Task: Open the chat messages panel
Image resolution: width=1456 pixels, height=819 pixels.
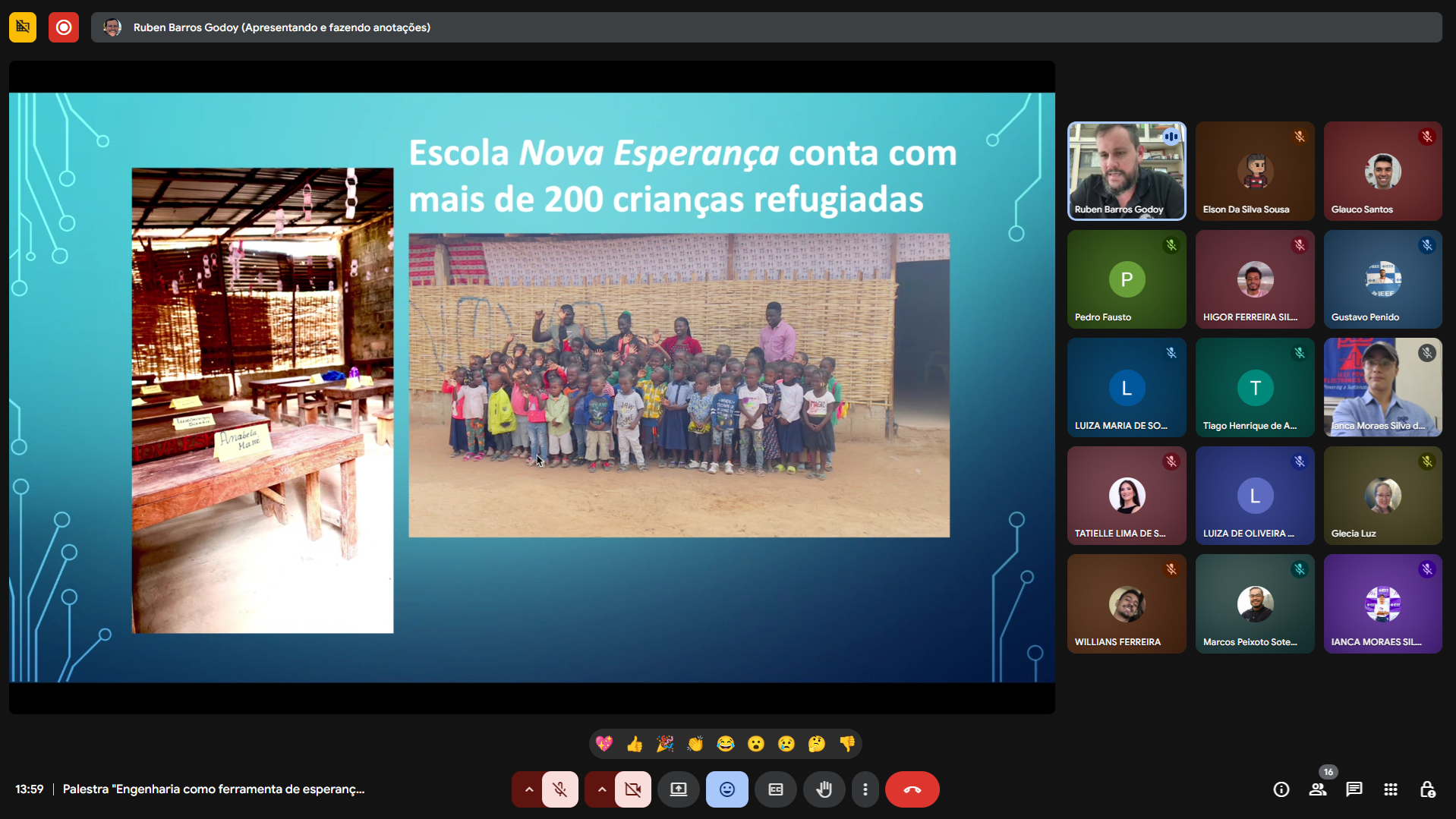Action: pyautogui.click(x=1354, y=789)
